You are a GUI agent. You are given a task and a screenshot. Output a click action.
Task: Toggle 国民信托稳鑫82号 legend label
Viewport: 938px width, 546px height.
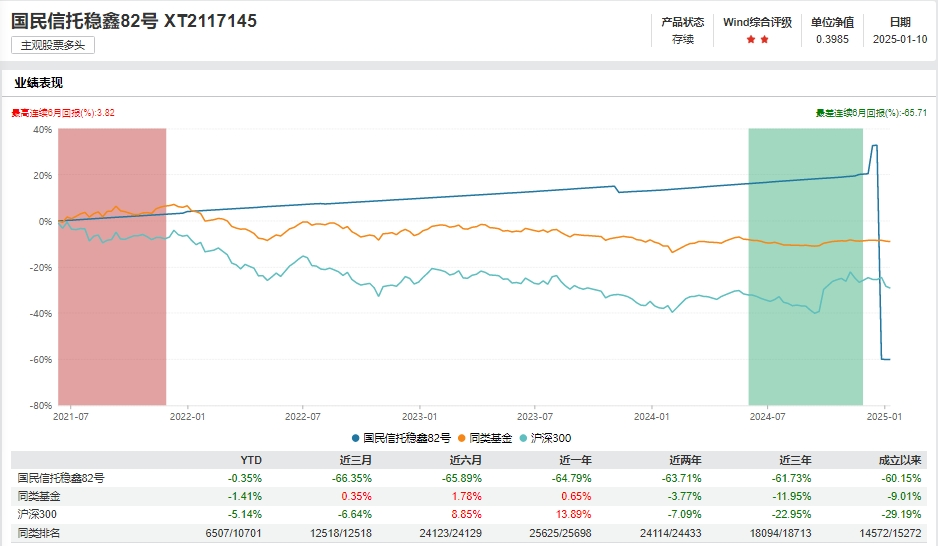tap(407, 438)
